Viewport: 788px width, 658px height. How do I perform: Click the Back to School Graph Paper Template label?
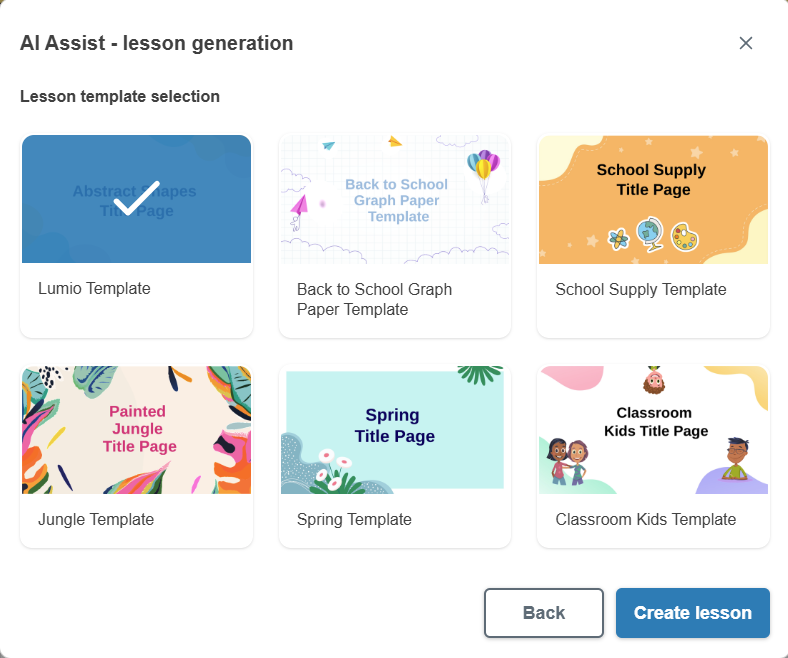click(x=374, y=299)
